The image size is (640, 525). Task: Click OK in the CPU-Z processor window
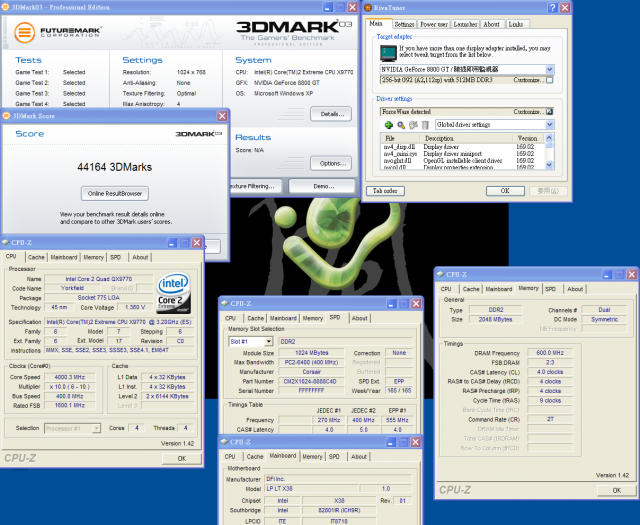point(182,458)
